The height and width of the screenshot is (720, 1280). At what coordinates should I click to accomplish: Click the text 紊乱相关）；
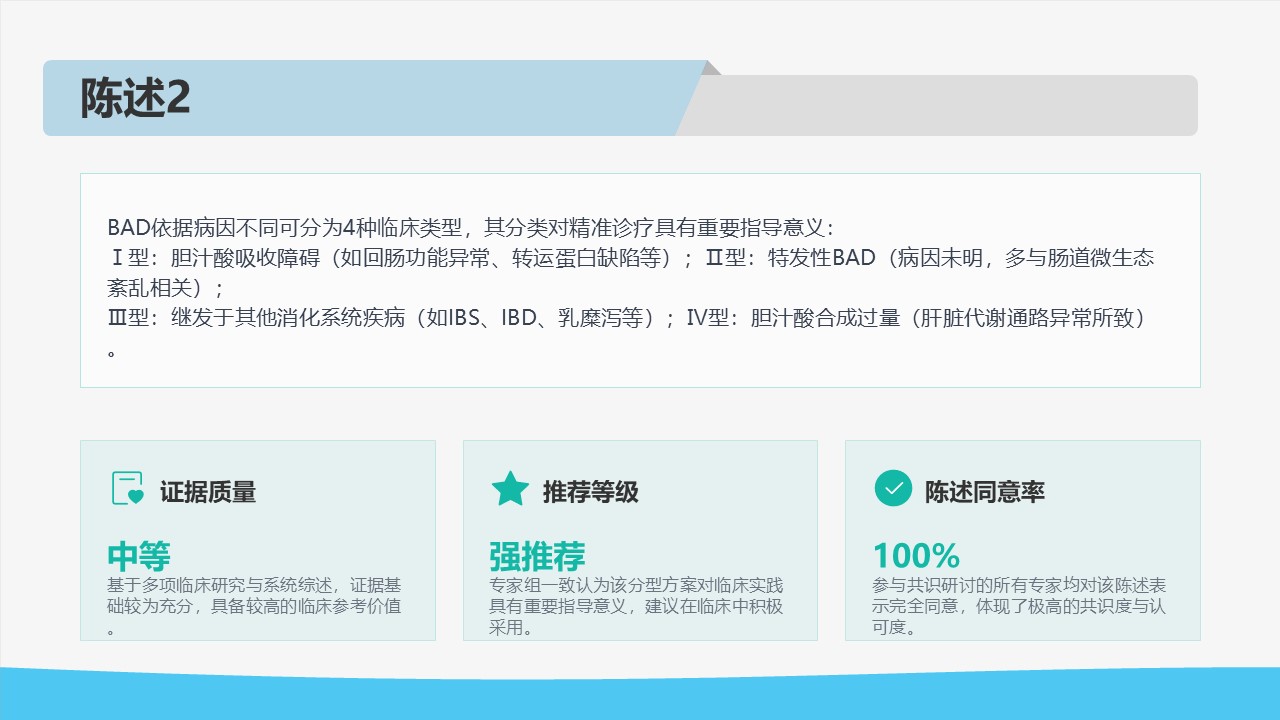tap(166, 288)
